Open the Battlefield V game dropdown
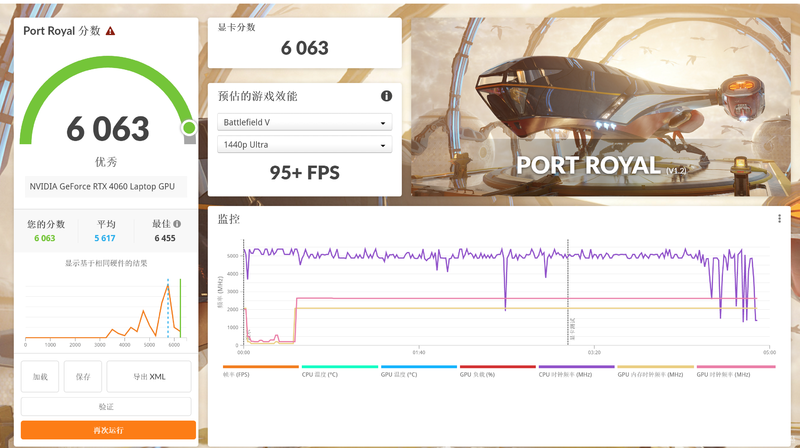Screen dimensions: 800x448 [305, 122]
